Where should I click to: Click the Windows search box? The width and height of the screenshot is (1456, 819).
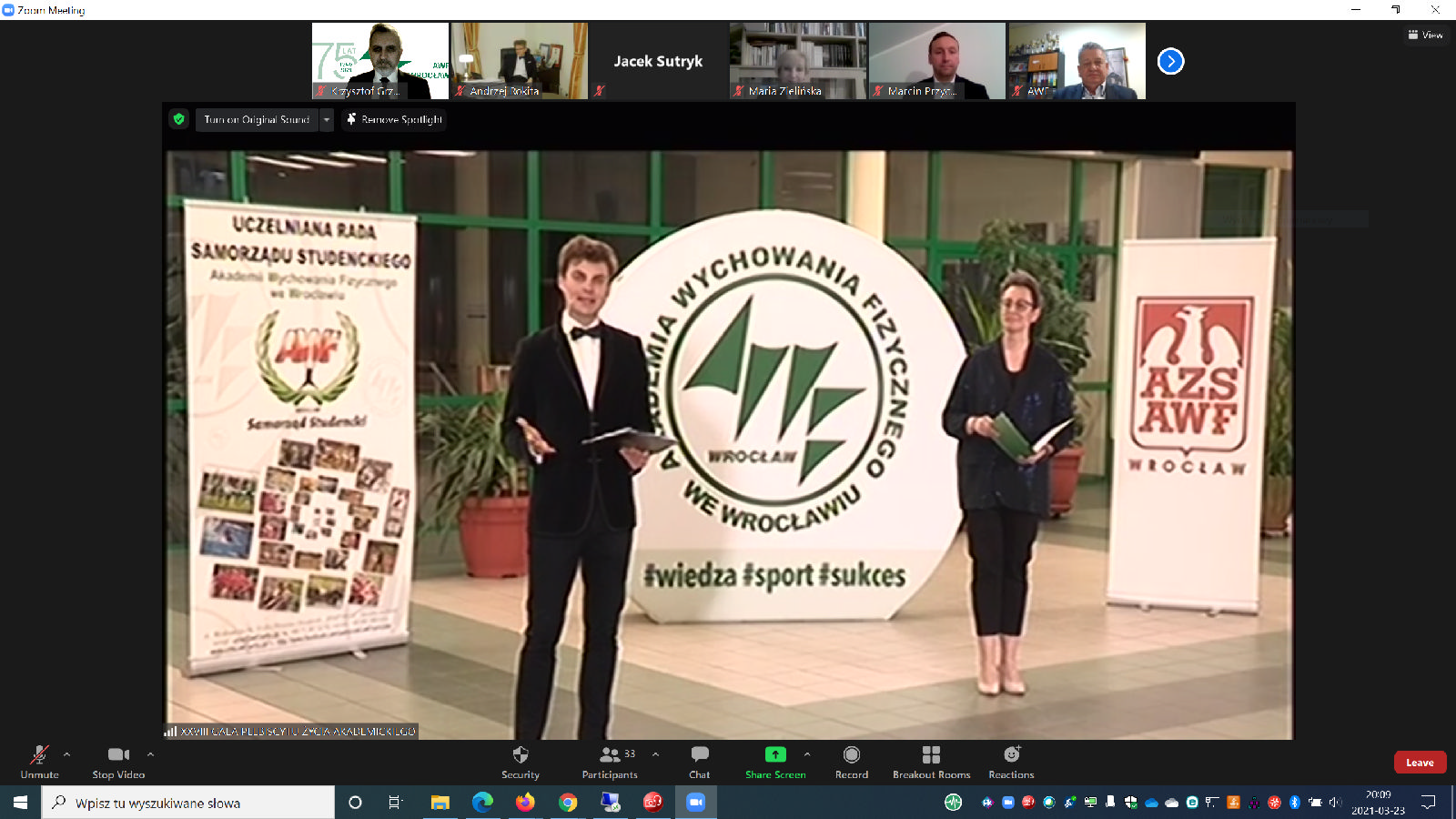tap(188, 803)
